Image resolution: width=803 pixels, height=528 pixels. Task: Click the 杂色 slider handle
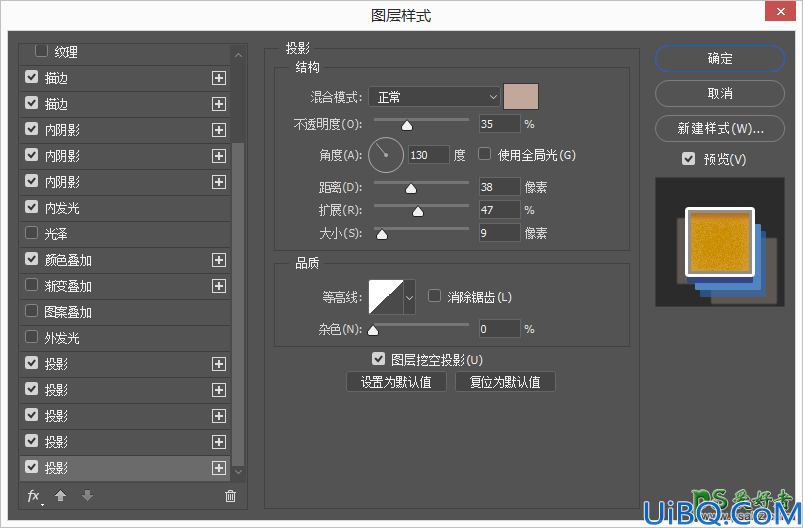click(x=373, y=331)
